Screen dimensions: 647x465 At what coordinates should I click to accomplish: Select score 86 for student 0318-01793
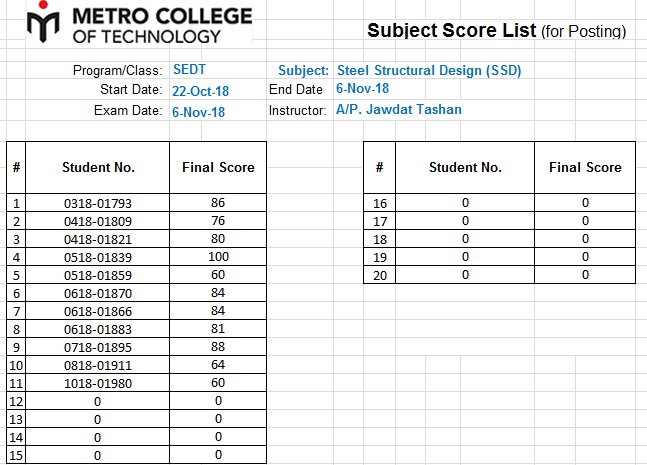point(218,203)
